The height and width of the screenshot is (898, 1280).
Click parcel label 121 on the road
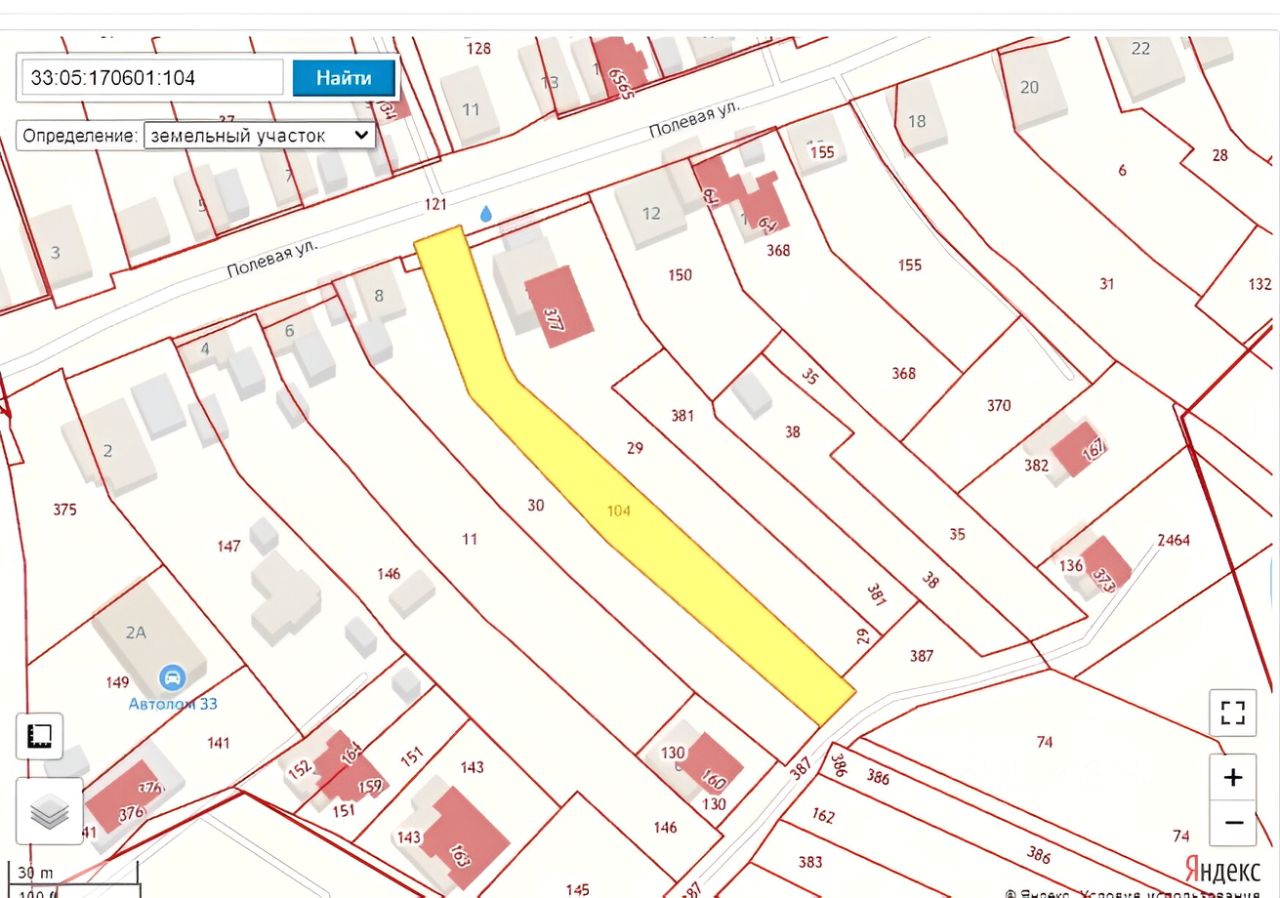click(x=435, y=204)
